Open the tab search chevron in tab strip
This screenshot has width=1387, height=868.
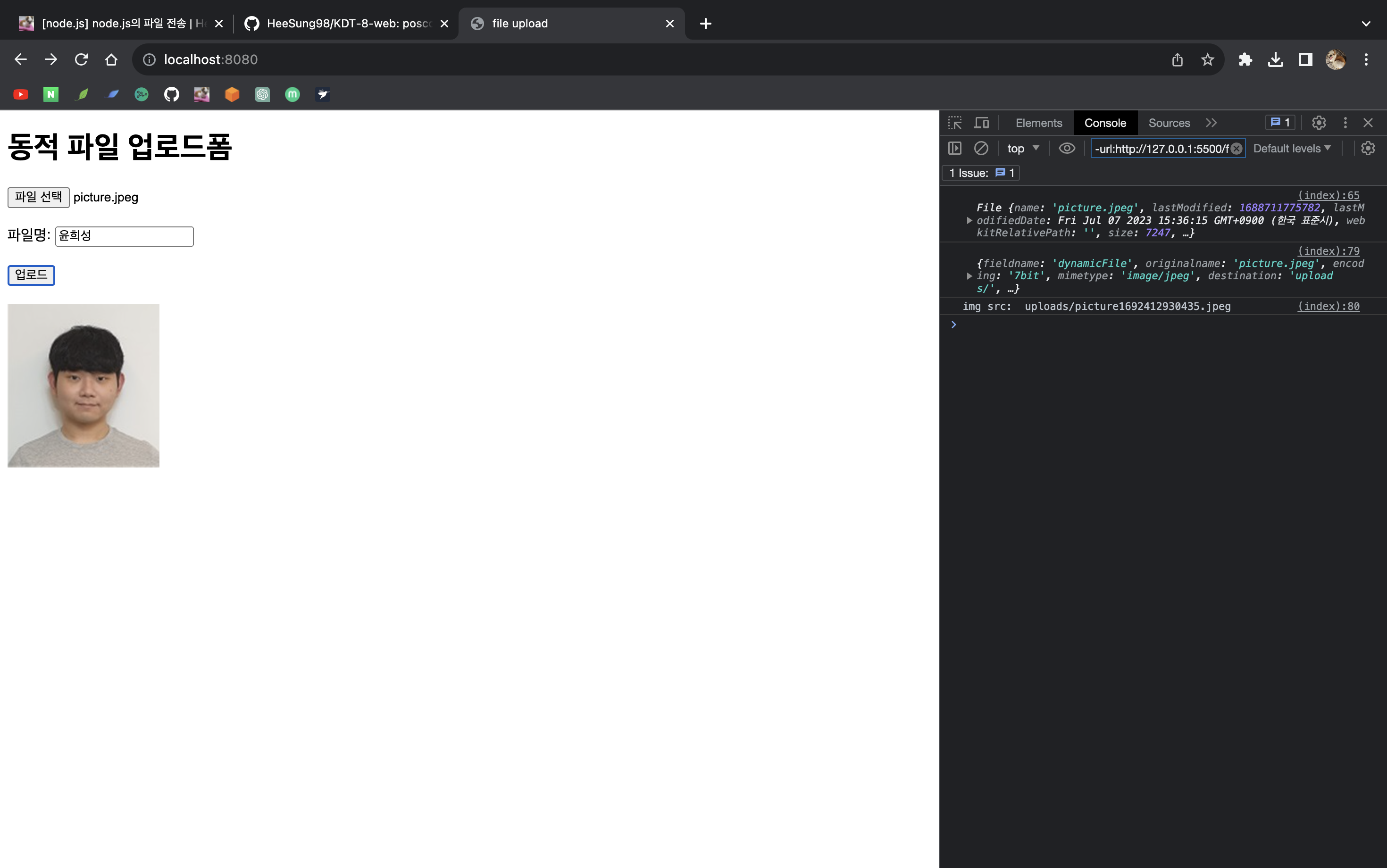[x=1366, y=24]
